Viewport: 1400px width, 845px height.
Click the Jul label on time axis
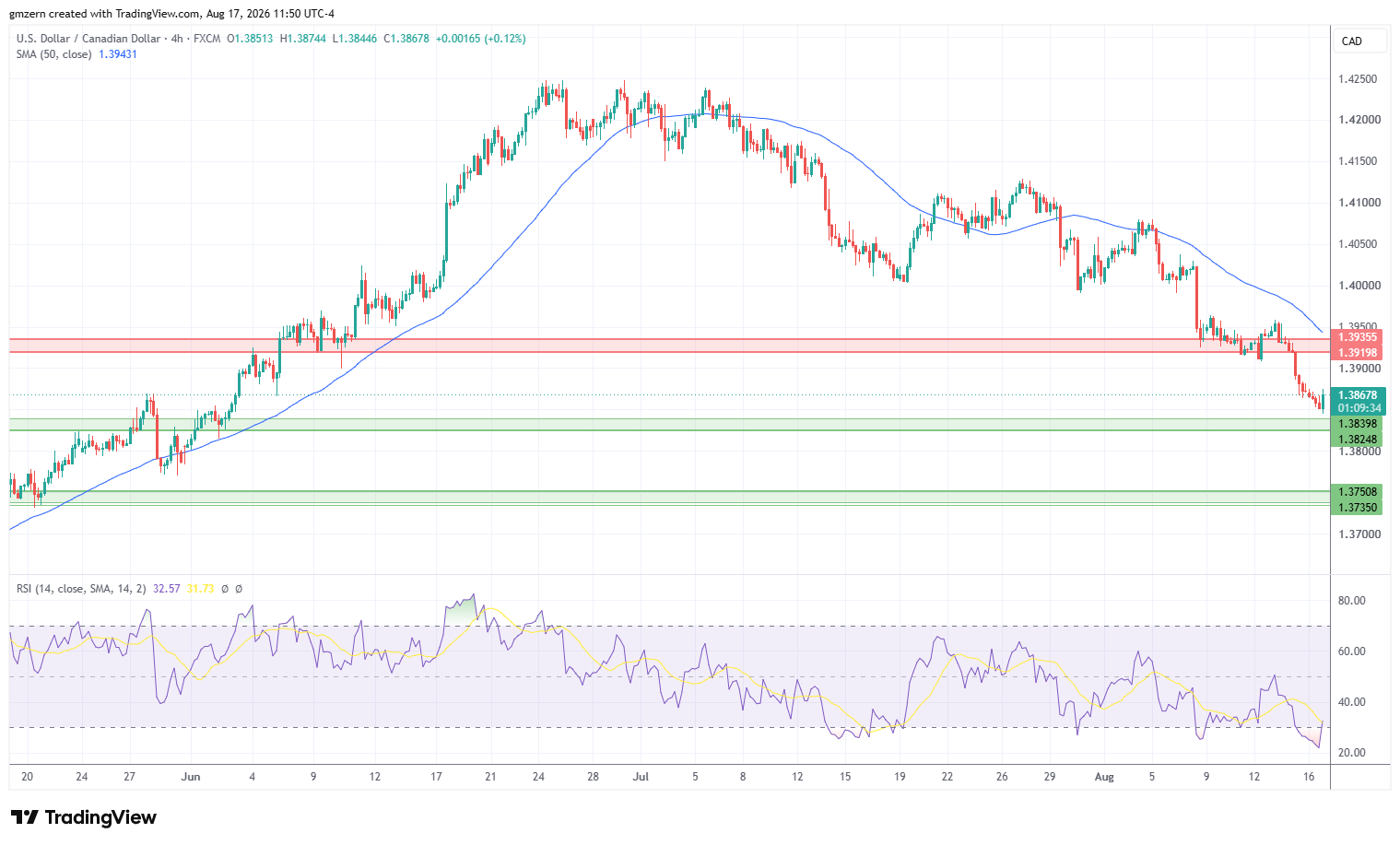[641, 777]
